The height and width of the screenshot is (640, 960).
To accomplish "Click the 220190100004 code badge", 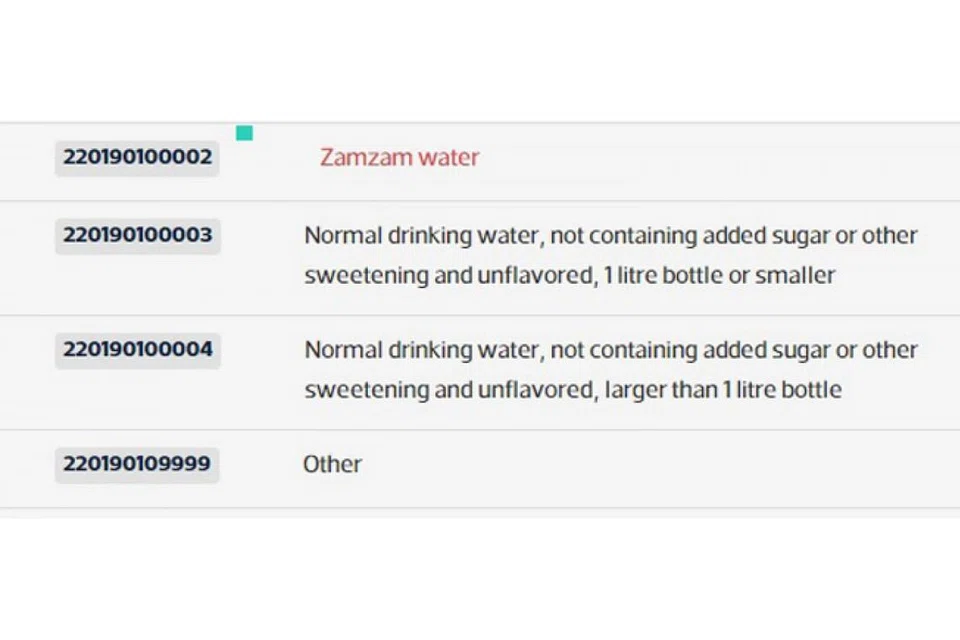I will coord(137,349).
